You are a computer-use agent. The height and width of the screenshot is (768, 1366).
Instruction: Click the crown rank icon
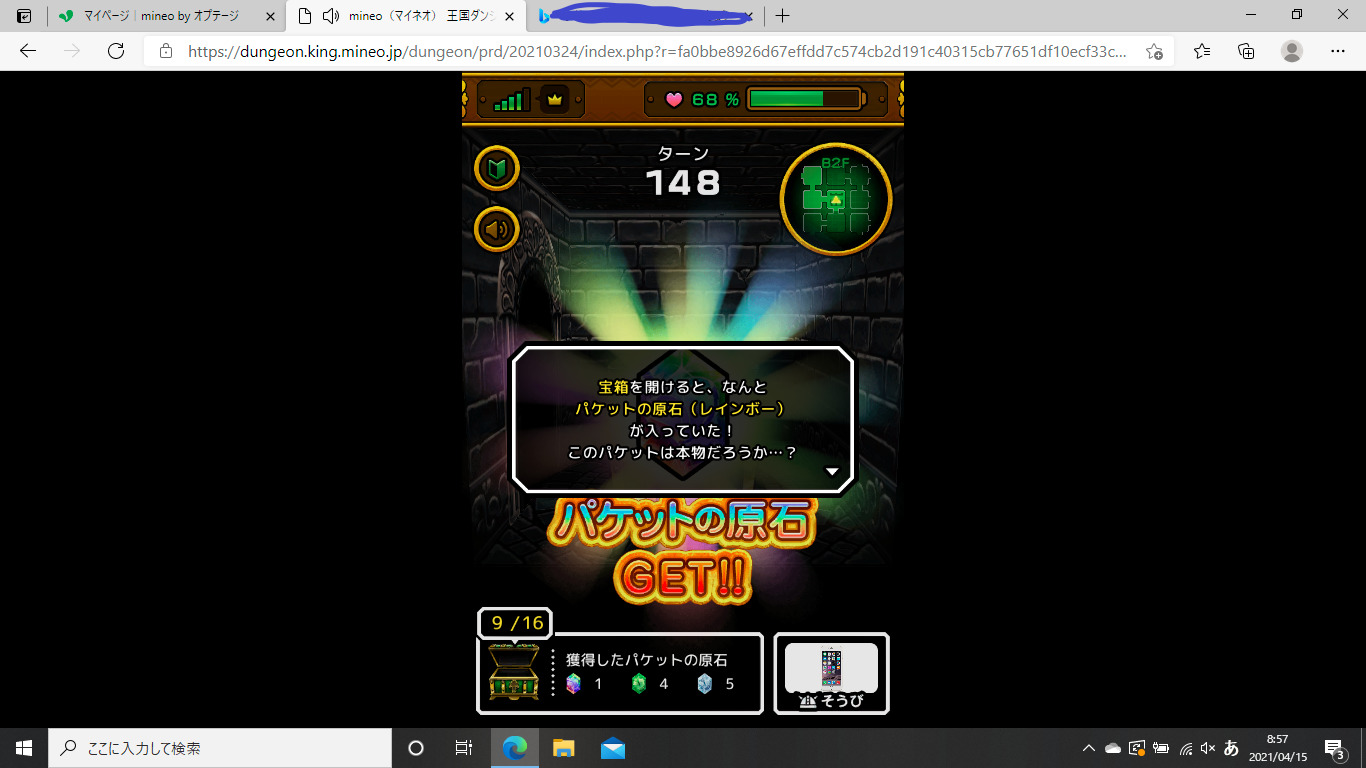[553, 99]
